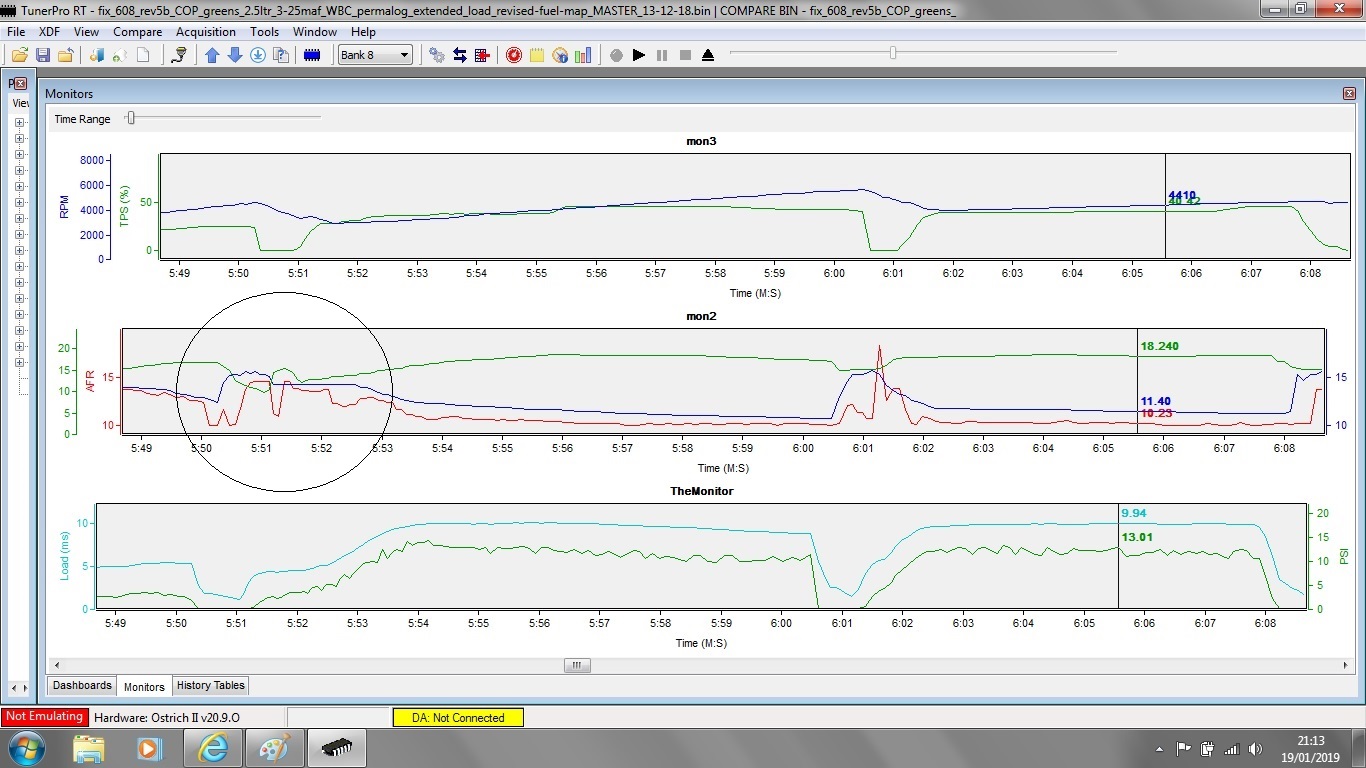Click the Hardware: Ostrich II status text
The width and height of the screenshot is (1366, 768).
(166, 717)
